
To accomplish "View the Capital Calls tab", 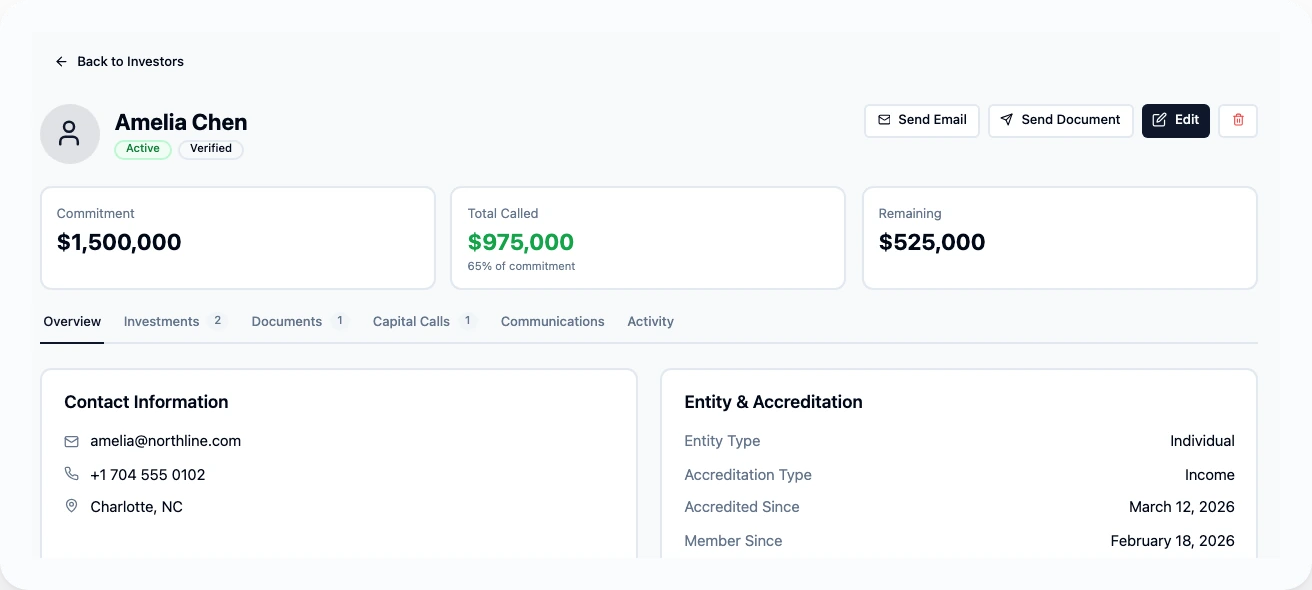I will tap(424, 322).
